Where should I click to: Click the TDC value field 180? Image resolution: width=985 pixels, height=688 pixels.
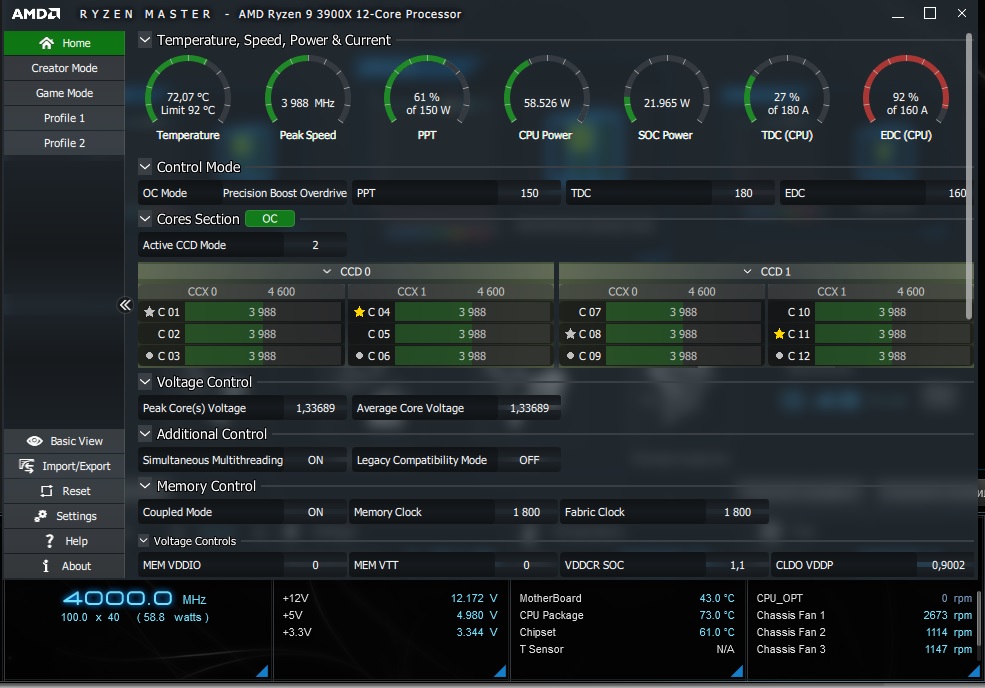(743, 193)
